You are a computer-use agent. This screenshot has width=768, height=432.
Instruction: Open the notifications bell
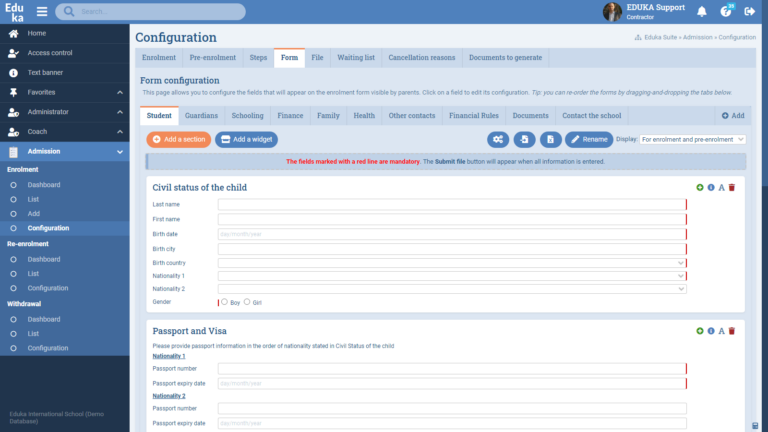coord(702,12)
